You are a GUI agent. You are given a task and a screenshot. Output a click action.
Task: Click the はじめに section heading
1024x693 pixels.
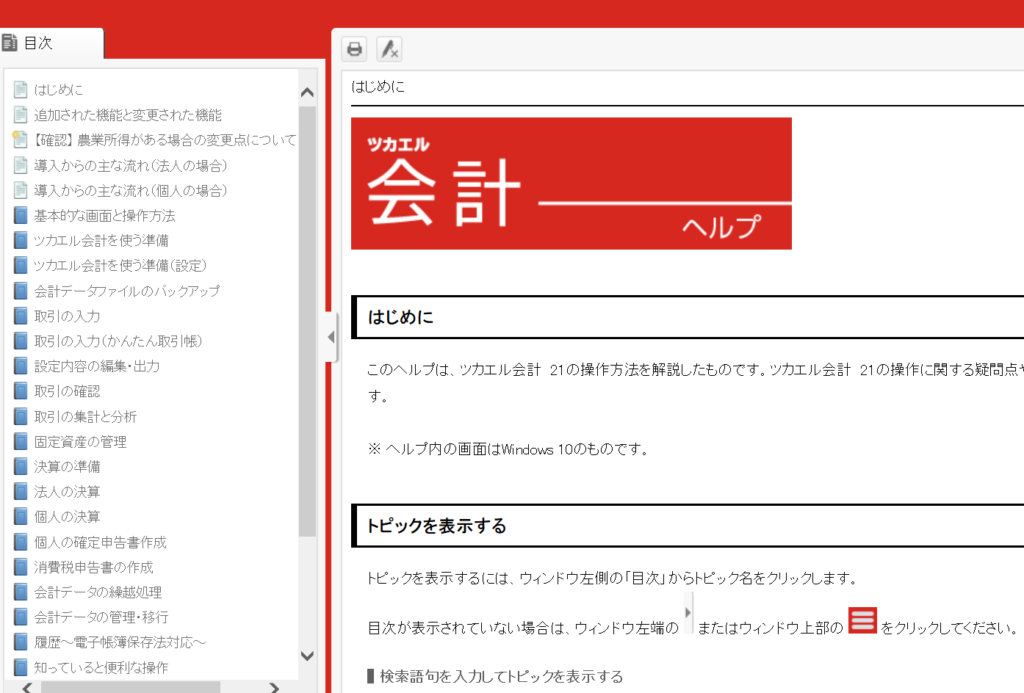(x=400, y=317)
